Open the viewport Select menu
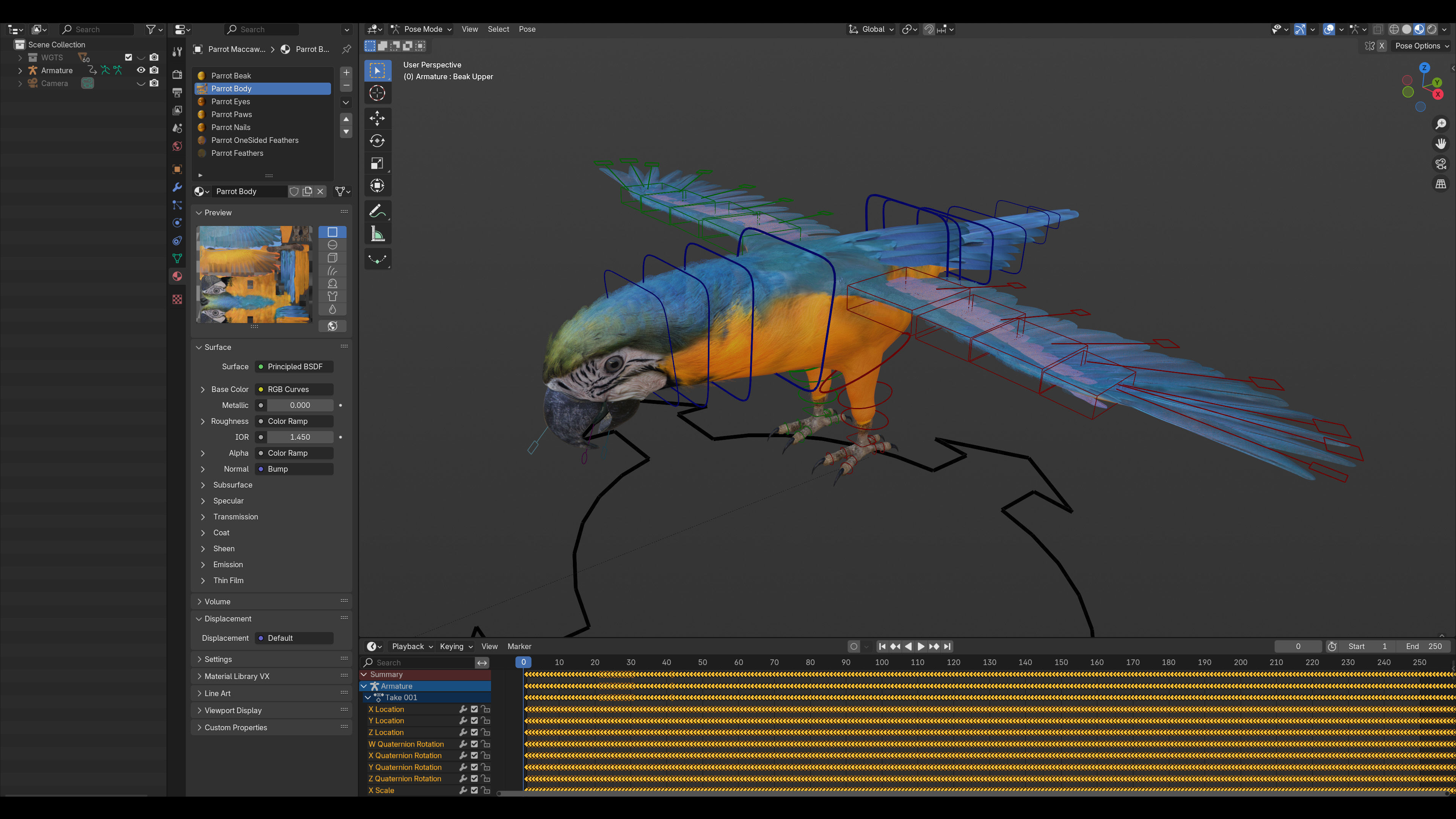The height and width of the screenshot is (819, 1456). [499, 30]
